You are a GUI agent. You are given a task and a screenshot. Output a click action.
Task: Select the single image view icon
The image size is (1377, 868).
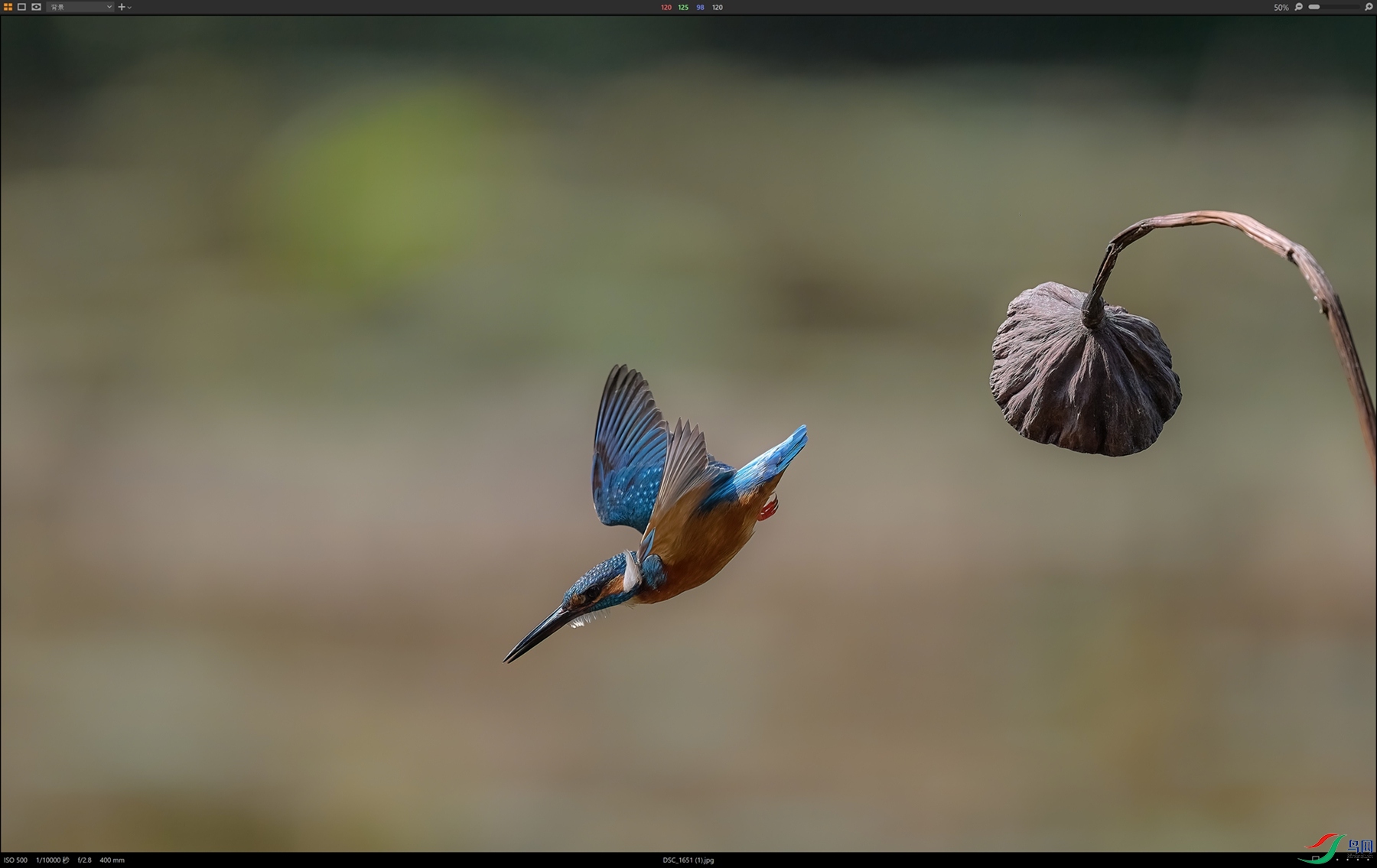pos(21,7)
